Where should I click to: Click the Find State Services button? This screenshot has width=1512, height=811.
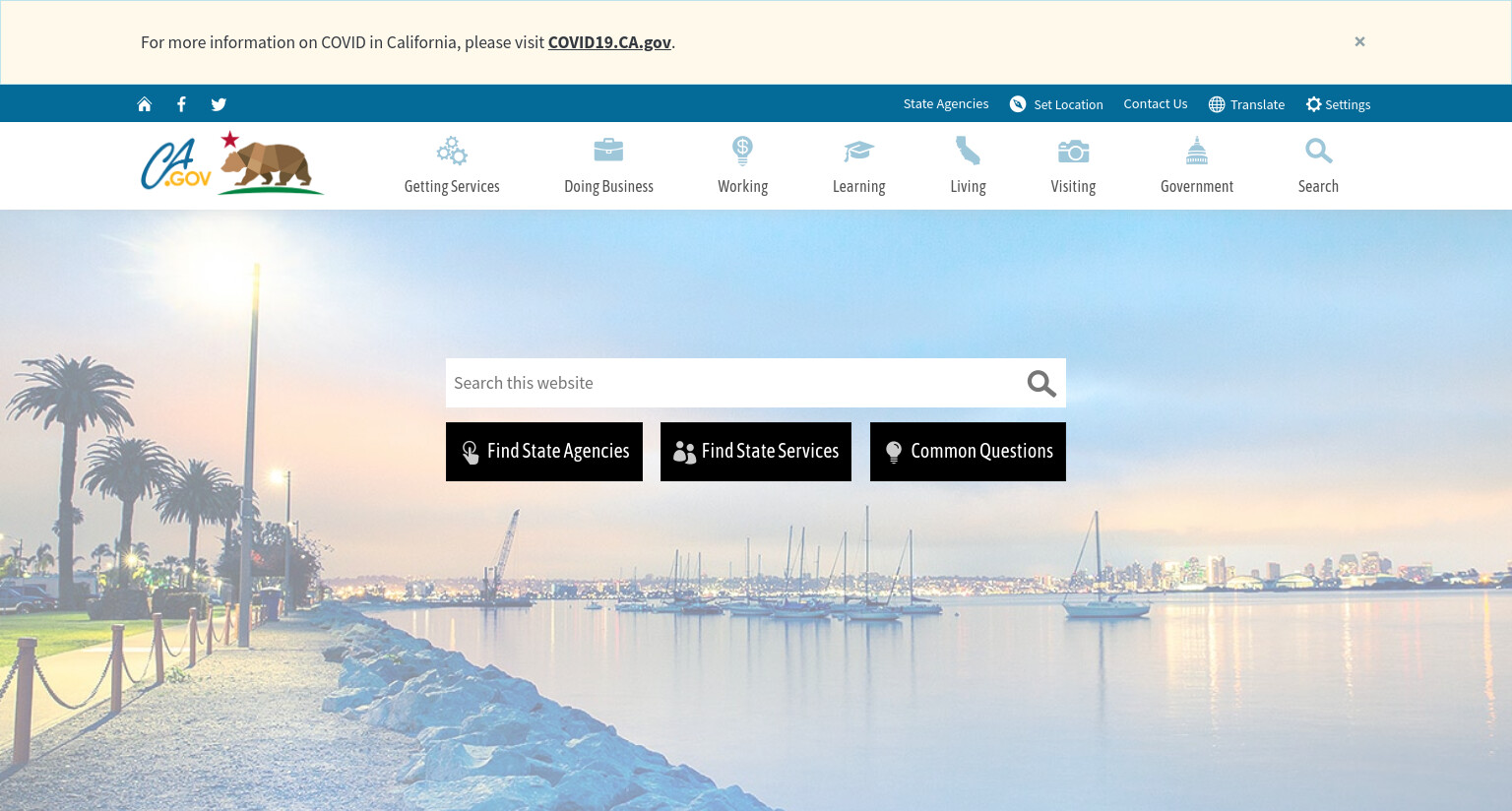756,452
